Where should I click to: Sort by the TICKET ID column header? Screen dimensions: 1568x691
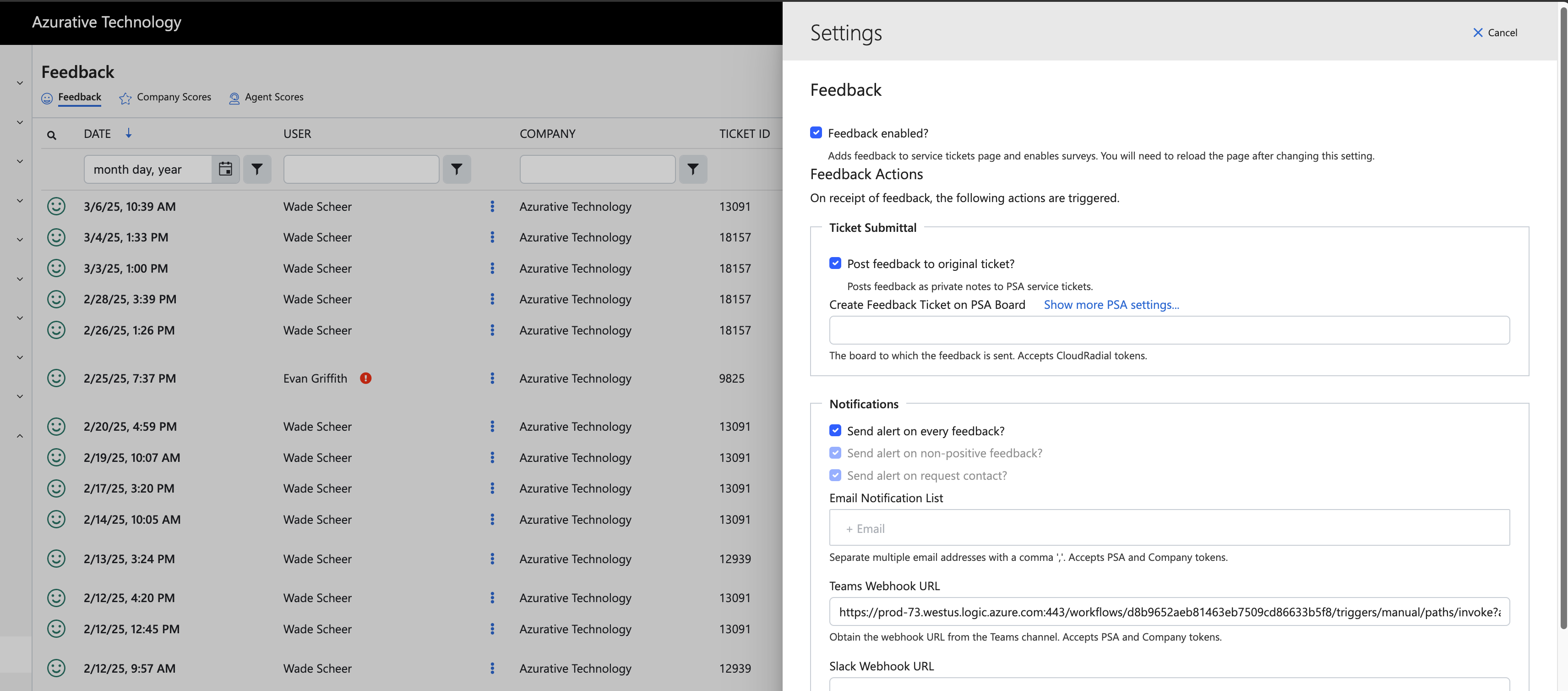tap(744, 133)
